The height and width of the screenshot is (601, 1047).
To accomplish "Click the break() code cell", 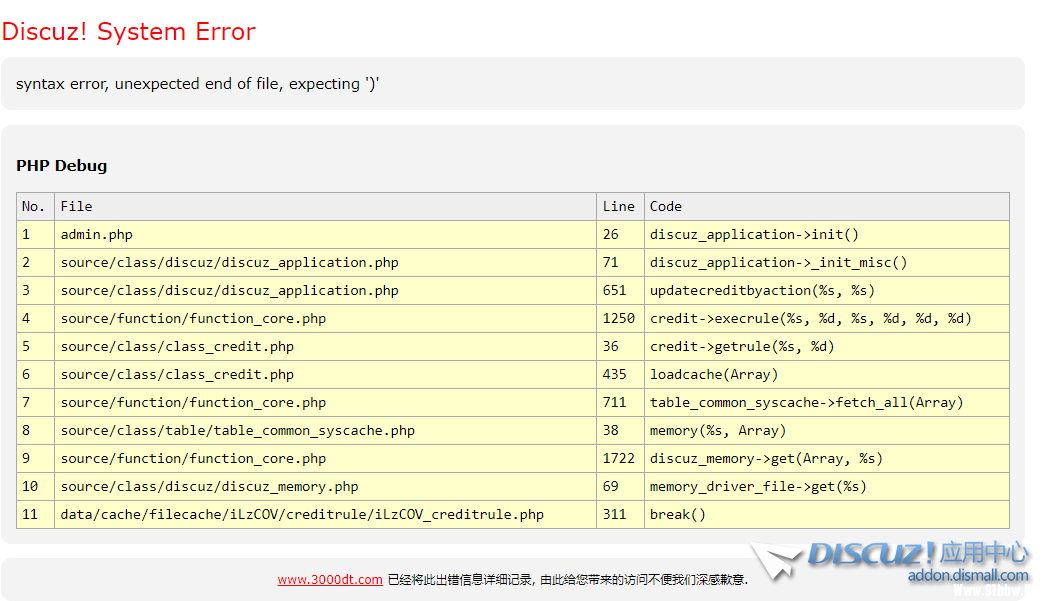I will pos(678,514).
